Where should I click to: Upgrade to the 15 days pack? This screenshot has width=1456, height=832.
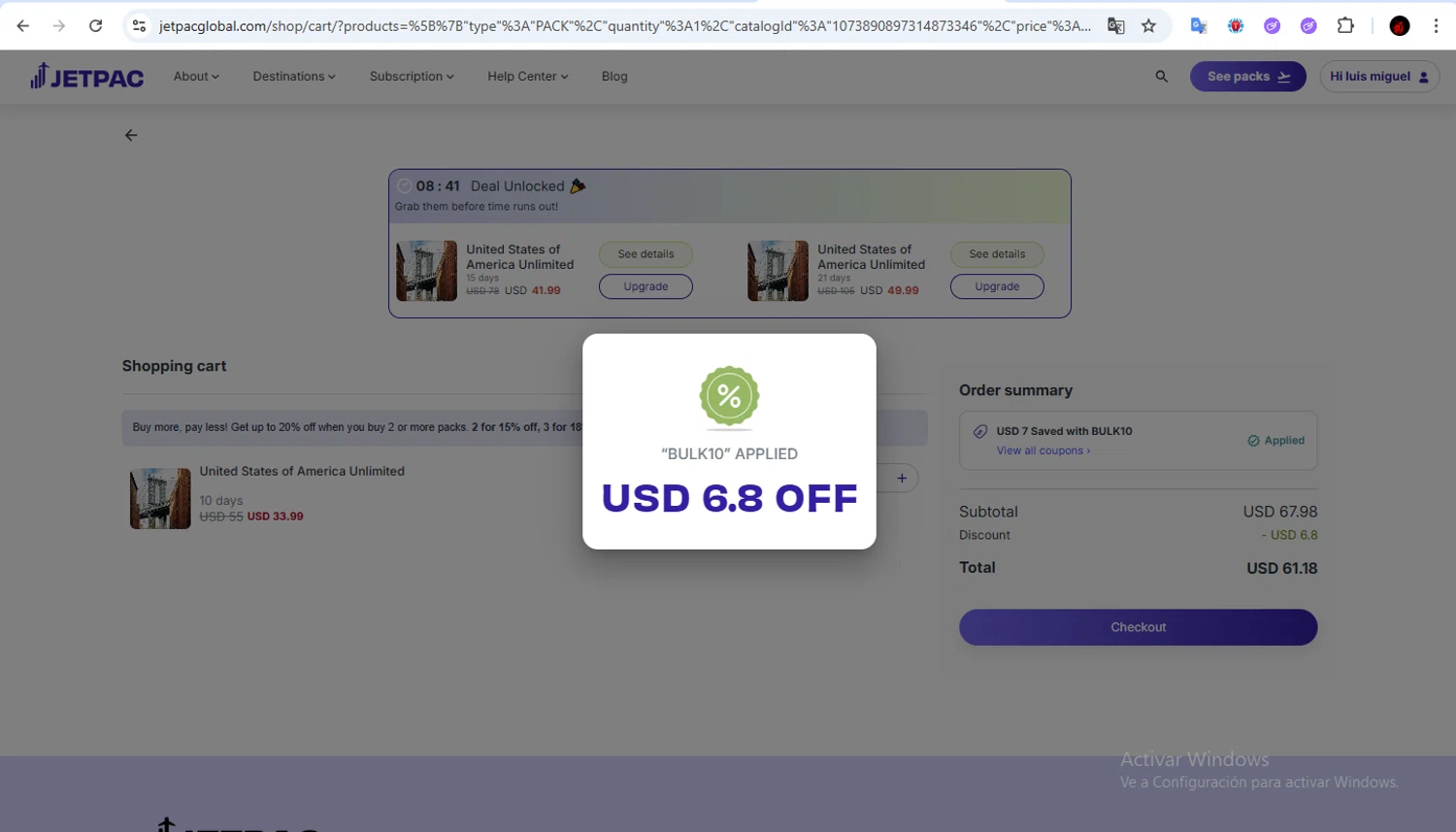(x=645, y=286)
